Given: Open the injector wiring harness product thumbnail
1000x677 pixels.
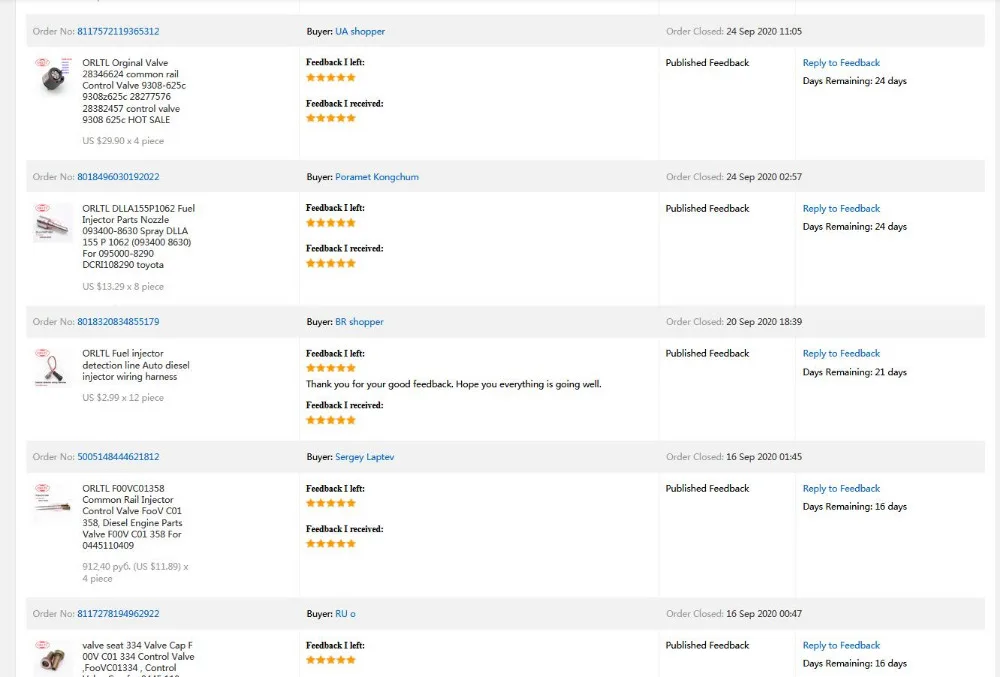Looking at the screenshot, I should tap(53, 367).
